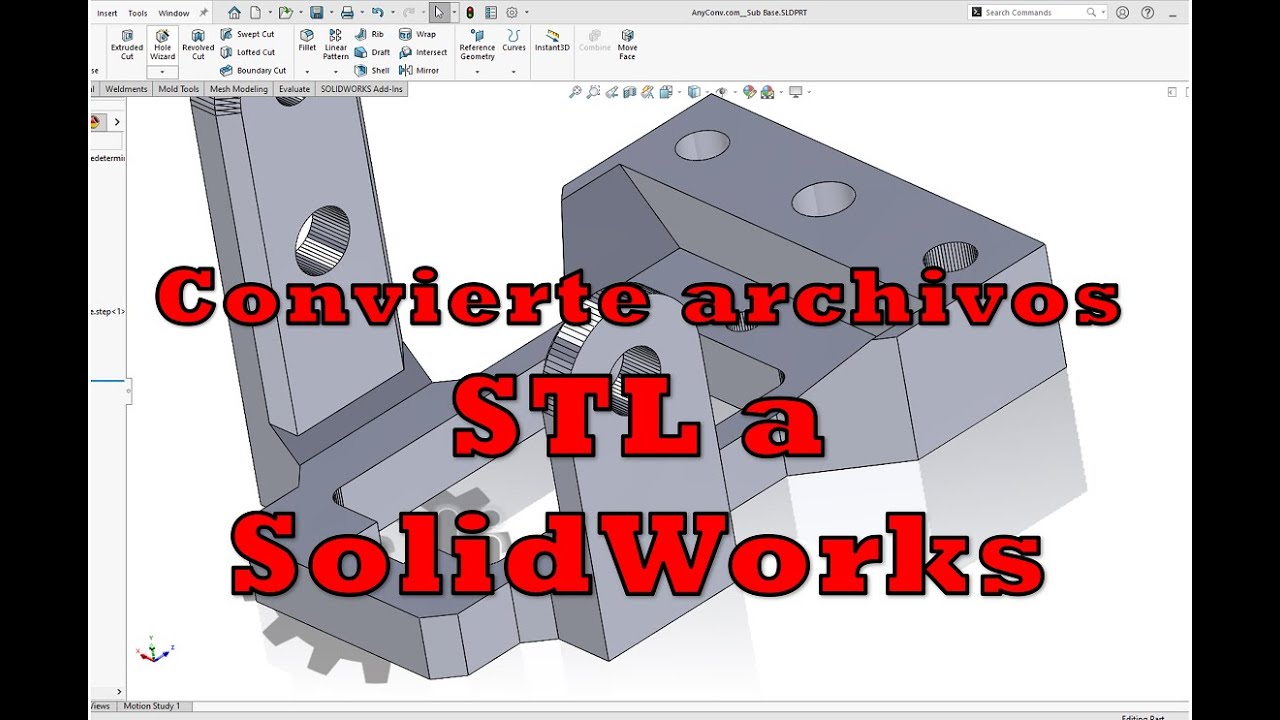
Task: Apply the Fillet feature
Action: 307,40
